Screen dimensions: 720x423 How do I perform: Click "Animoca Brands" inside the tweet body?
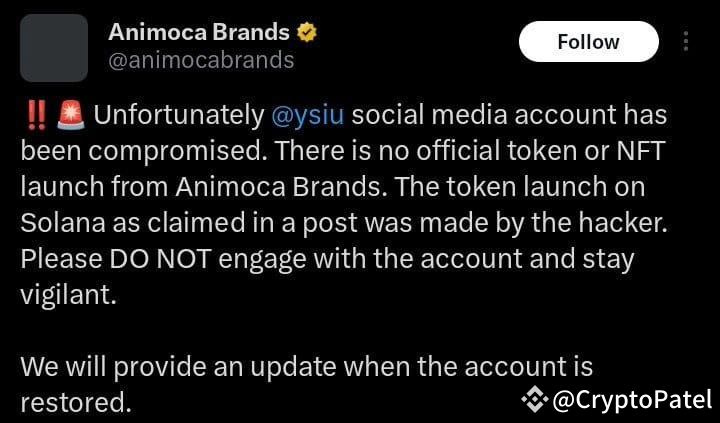tap(225, 187)
